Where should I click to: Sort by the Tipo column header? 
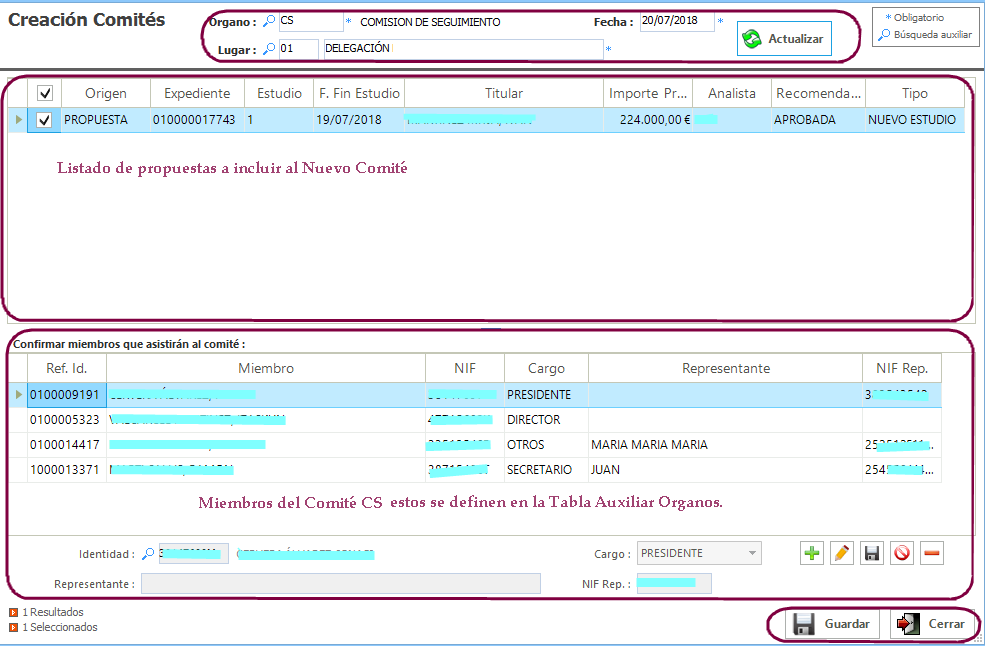coord(915,93)
